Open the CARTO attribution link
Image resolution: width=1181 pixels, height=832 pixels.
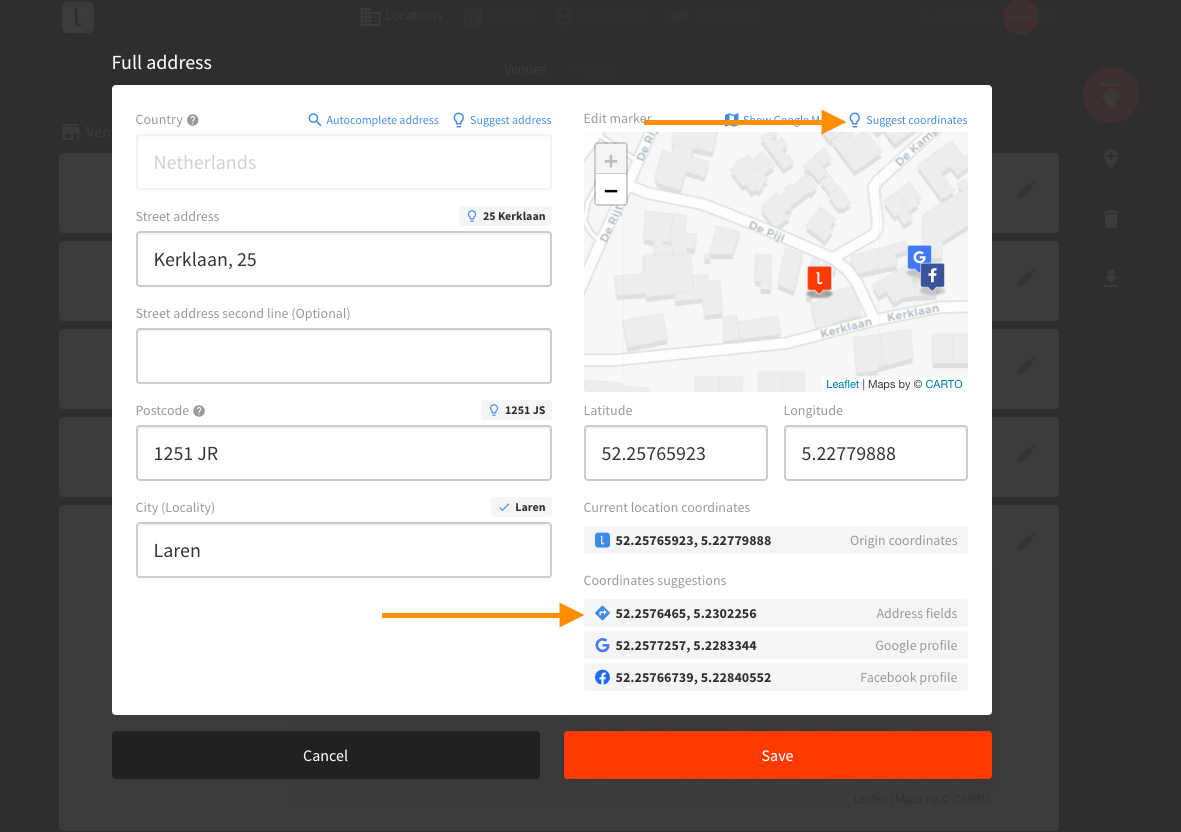coord(944,384)
